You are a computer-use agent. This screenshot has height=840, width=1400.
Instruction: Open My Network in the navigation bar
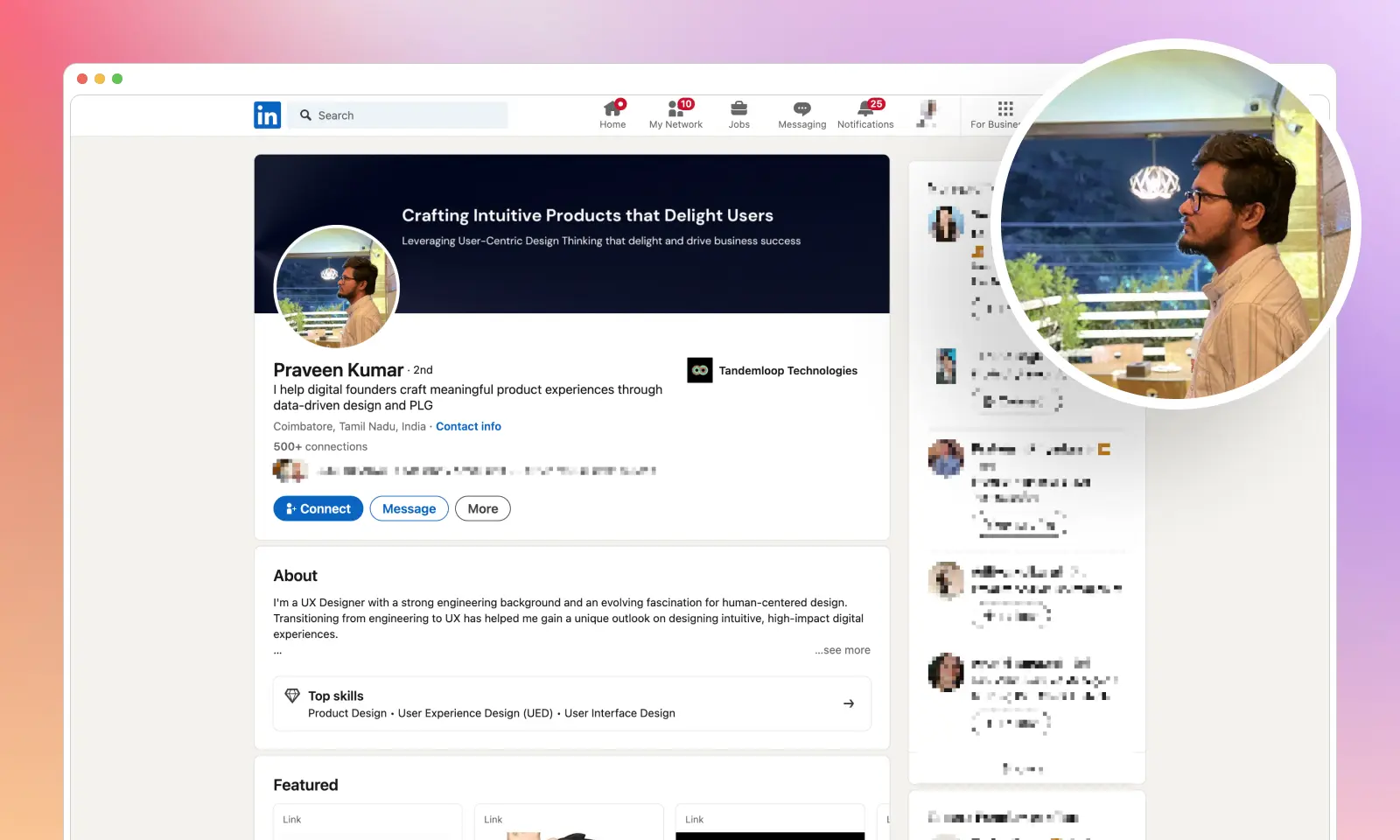(x=675, y=115)
